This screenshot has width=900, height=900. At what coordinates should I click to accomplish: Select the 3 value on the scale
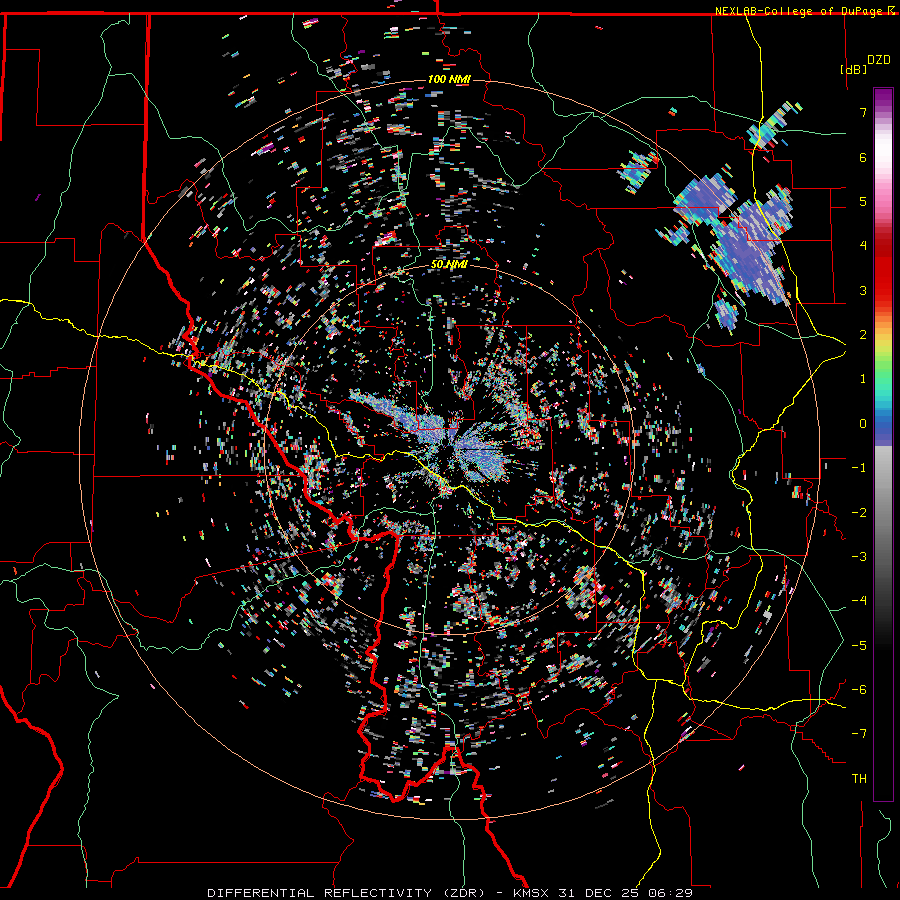[863, 290]
